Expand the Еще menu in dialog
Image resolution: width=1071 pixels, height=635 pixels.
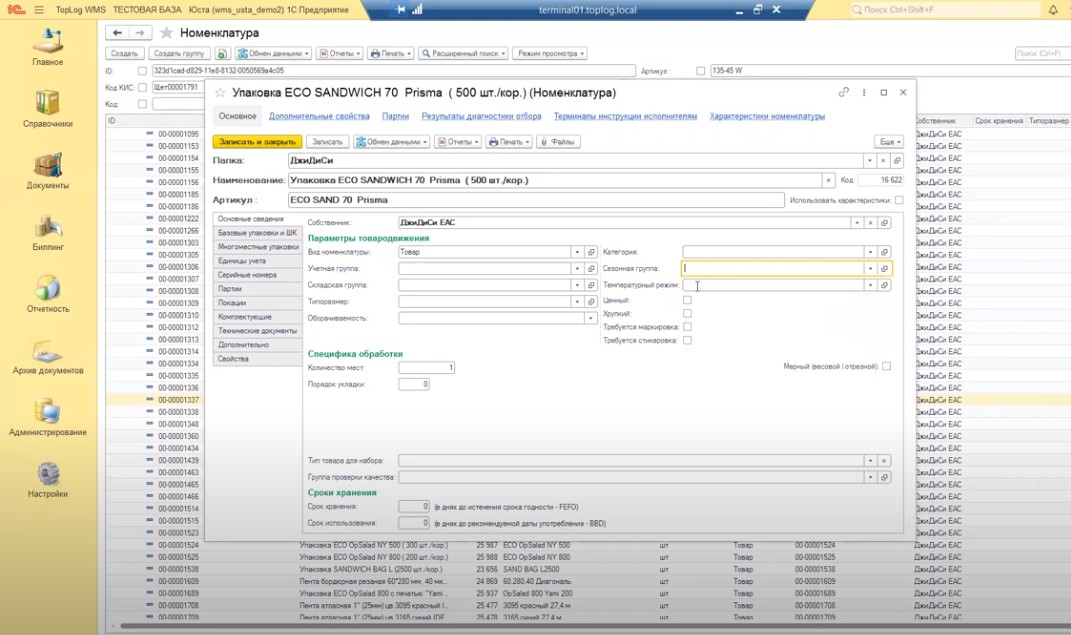(x=889, y=142)
